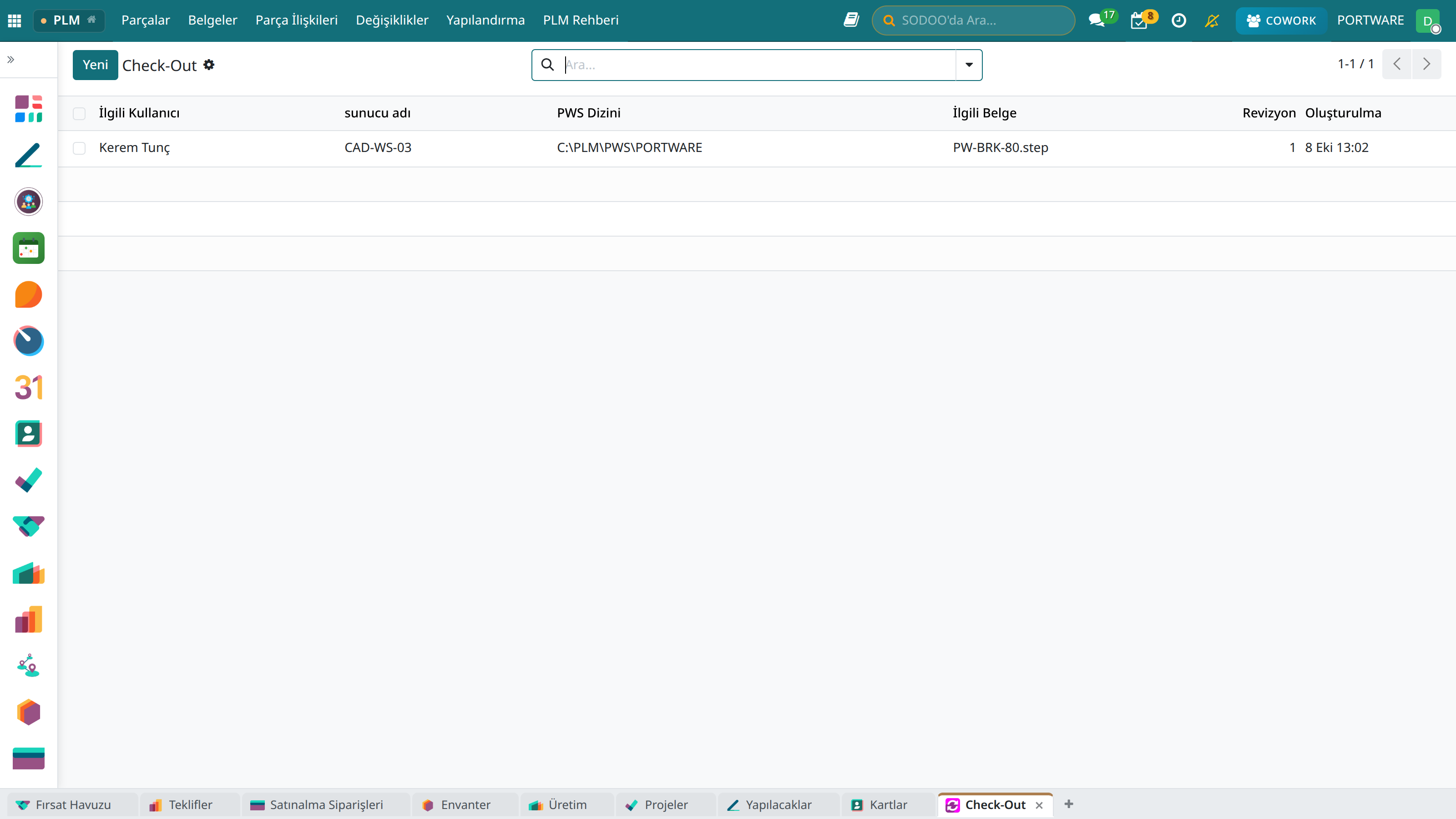Go to previous page arrow
1456x819 pixels.
click(1397, 64)
